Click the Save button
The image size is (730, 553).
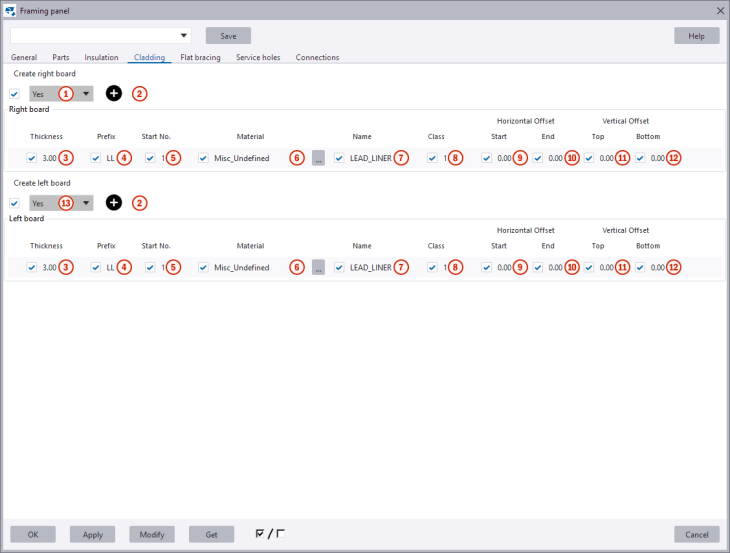229,36
